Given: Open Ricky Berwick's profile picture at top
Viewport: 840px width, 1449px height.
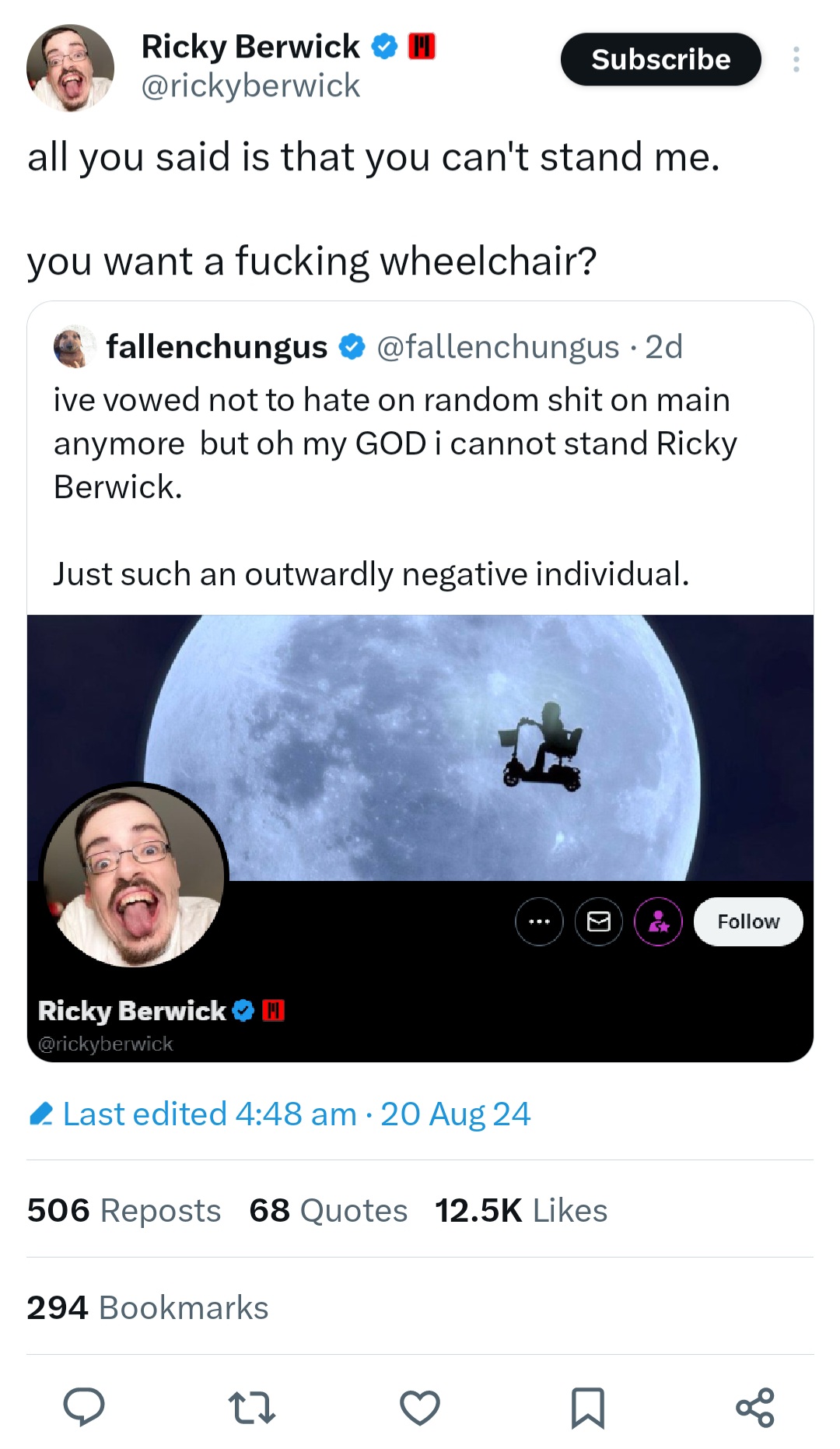Looking at the screenshot, I should (70, 68).
